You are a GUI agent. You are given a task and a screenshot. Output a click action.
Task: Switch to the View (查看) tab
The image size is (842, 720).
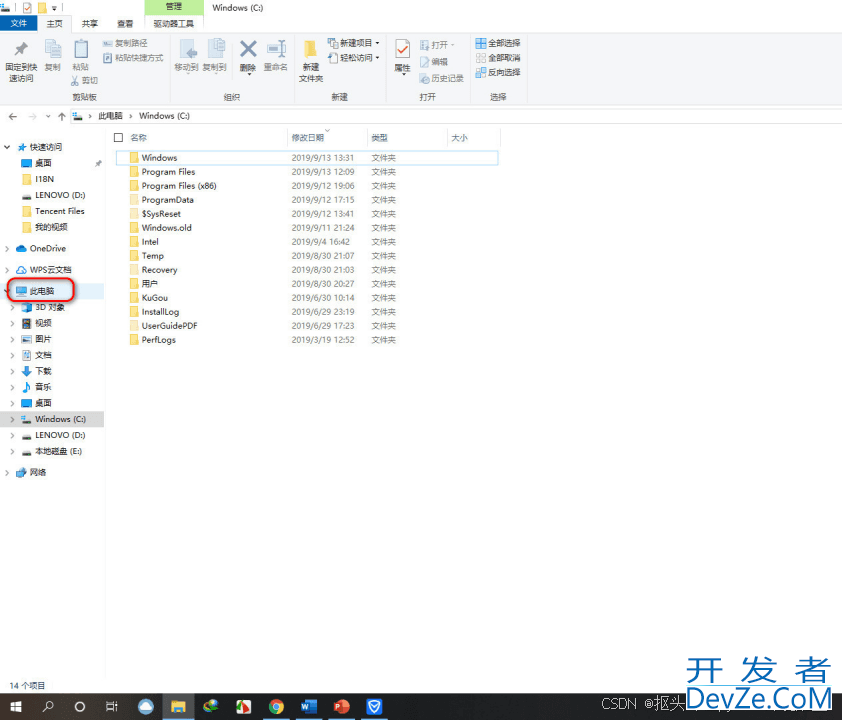tap(125, 24)
